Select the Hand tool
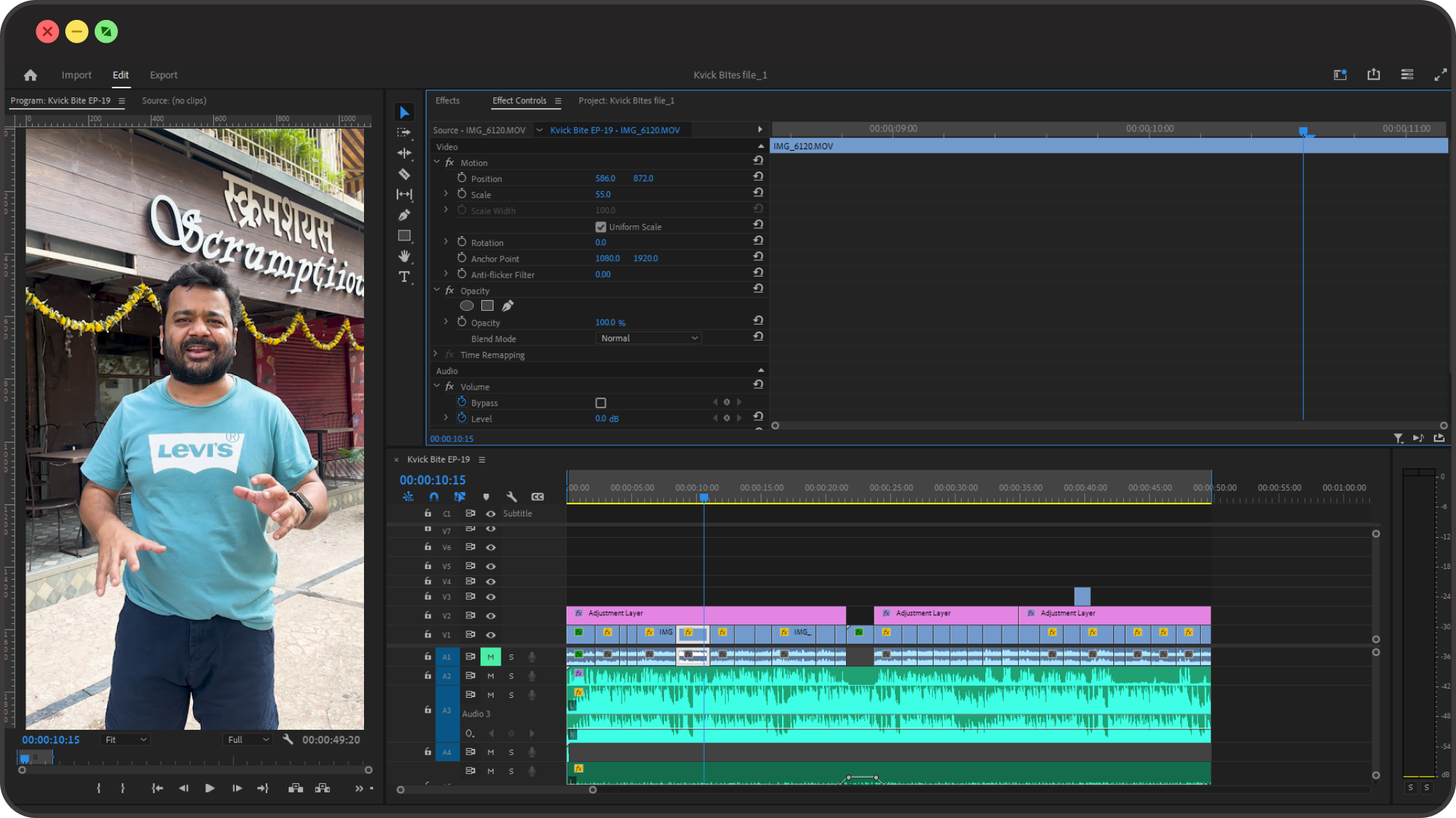The height and width of the screenshot is (818, 1456). tap(404, 256)
